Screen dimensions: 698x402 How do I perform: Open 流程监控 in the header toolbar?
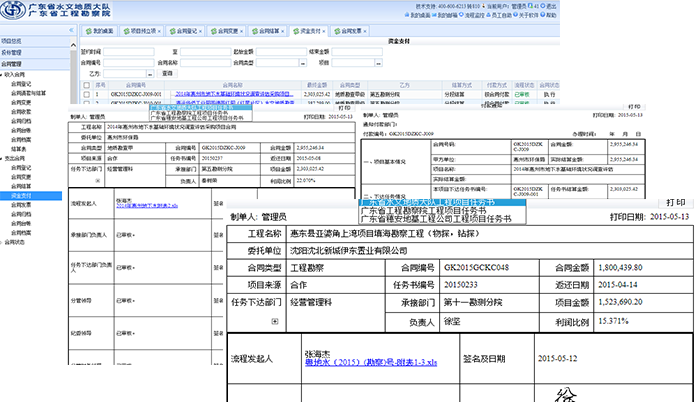tap(471, 15)
